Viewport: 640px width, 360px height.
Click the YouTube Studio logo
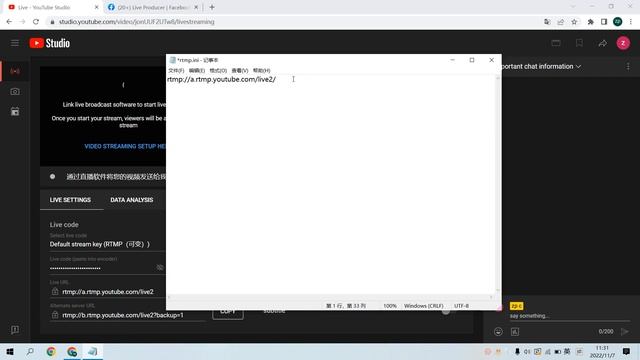(50, 43)
